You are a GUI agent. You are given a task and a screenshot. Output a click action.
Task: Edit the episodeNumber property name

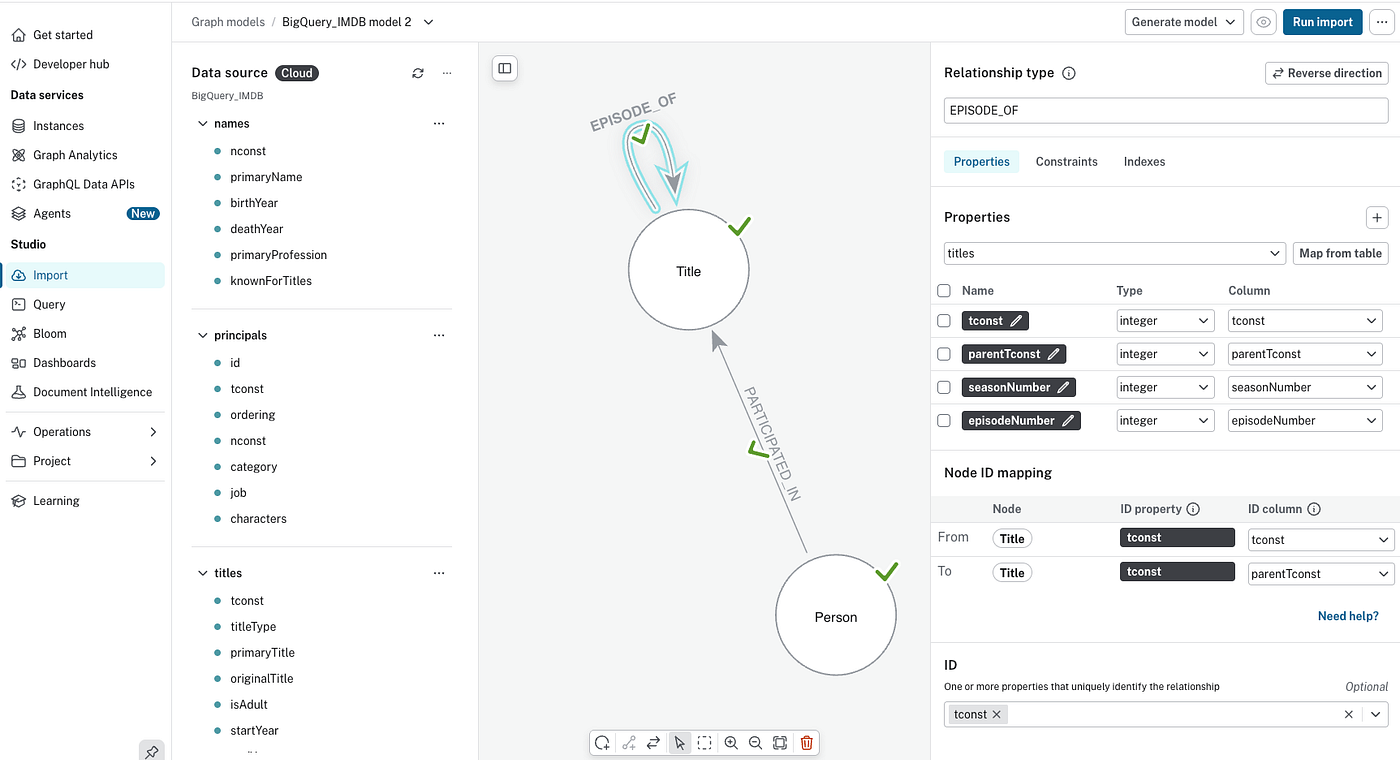point(1068,421)
